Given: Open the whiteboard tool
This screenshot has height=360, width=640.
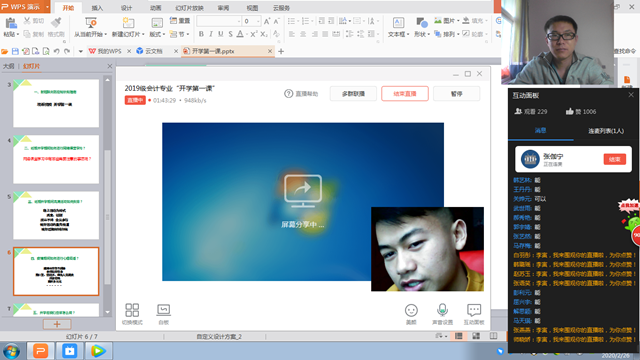Looking at the screenshot, I should (x=164, y=310).
